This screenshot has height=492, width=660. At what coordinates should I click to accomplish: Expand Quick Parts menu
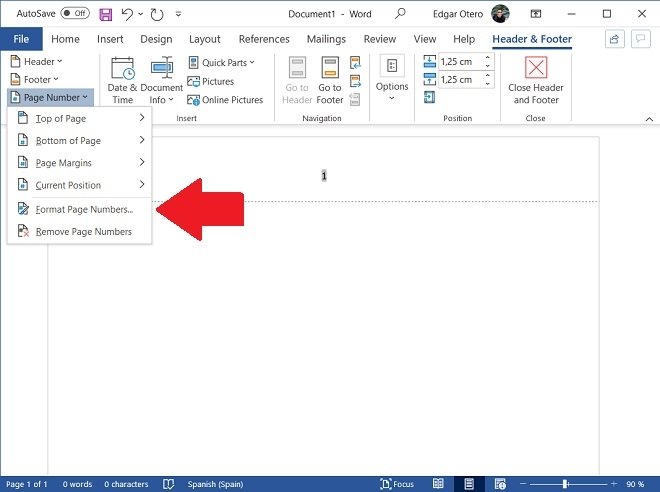[x=221, y=63]
